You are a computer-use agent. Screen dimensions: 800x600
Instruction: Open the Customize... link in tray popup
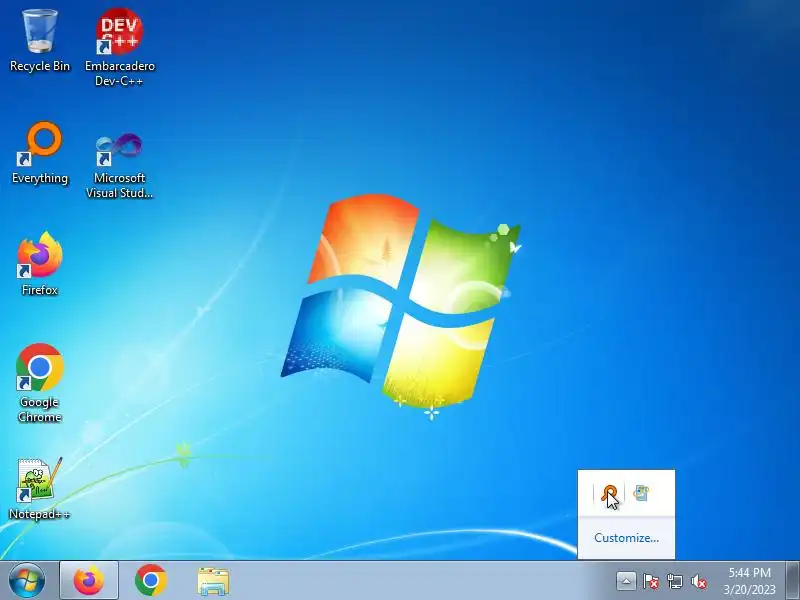[x=626, y=538]
